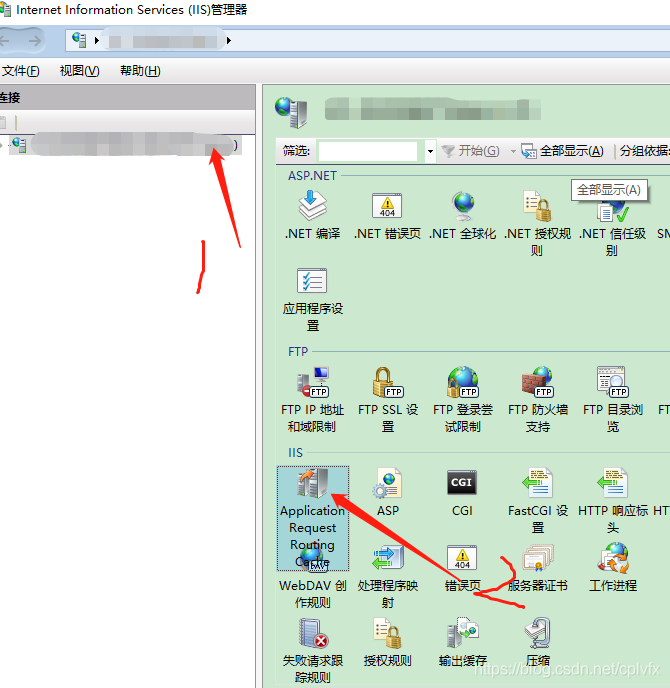
Task: Open FTP 目录浏览
Action: pos(613,400)
